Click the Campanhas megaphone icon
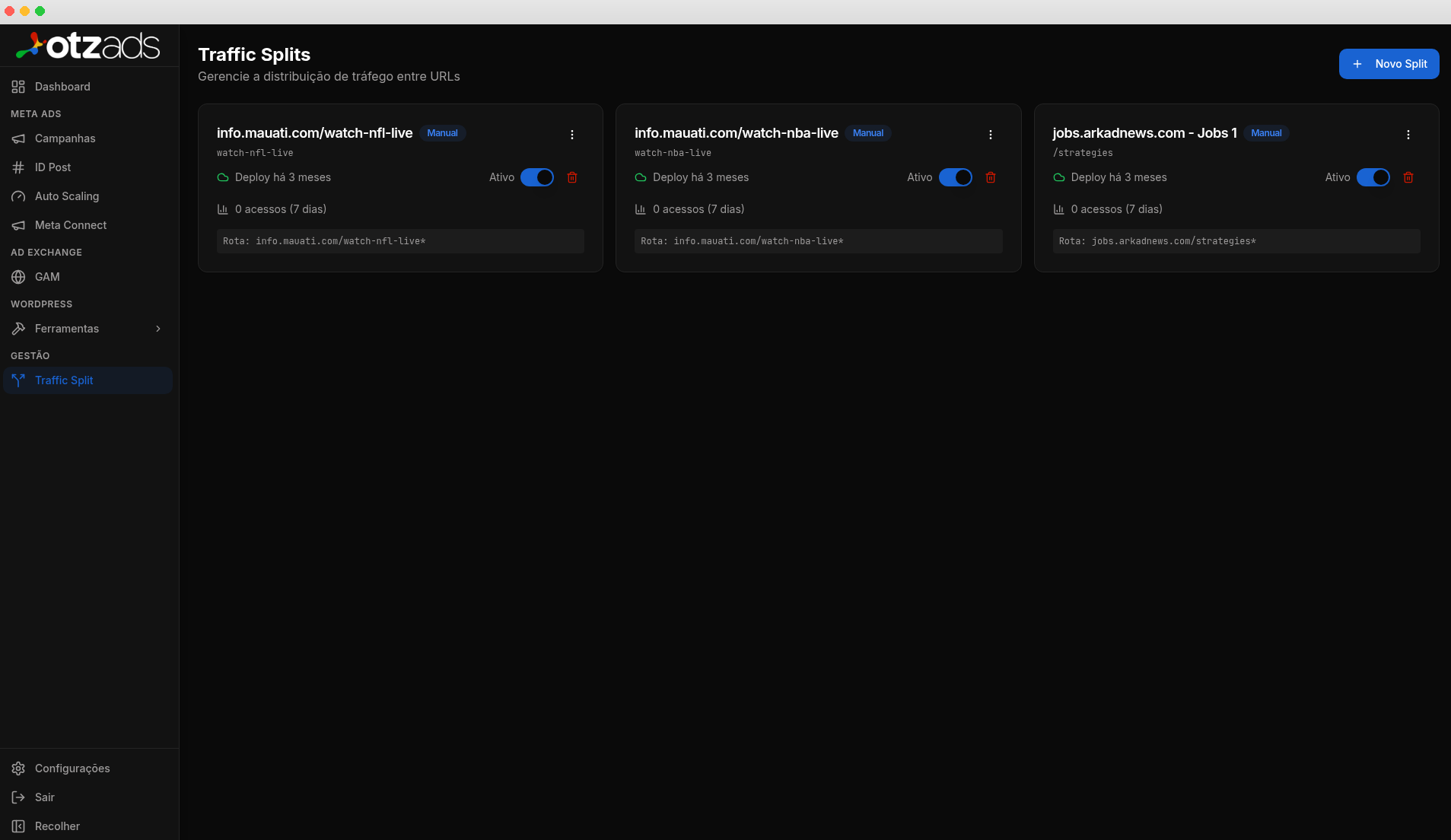 point(18,138)
